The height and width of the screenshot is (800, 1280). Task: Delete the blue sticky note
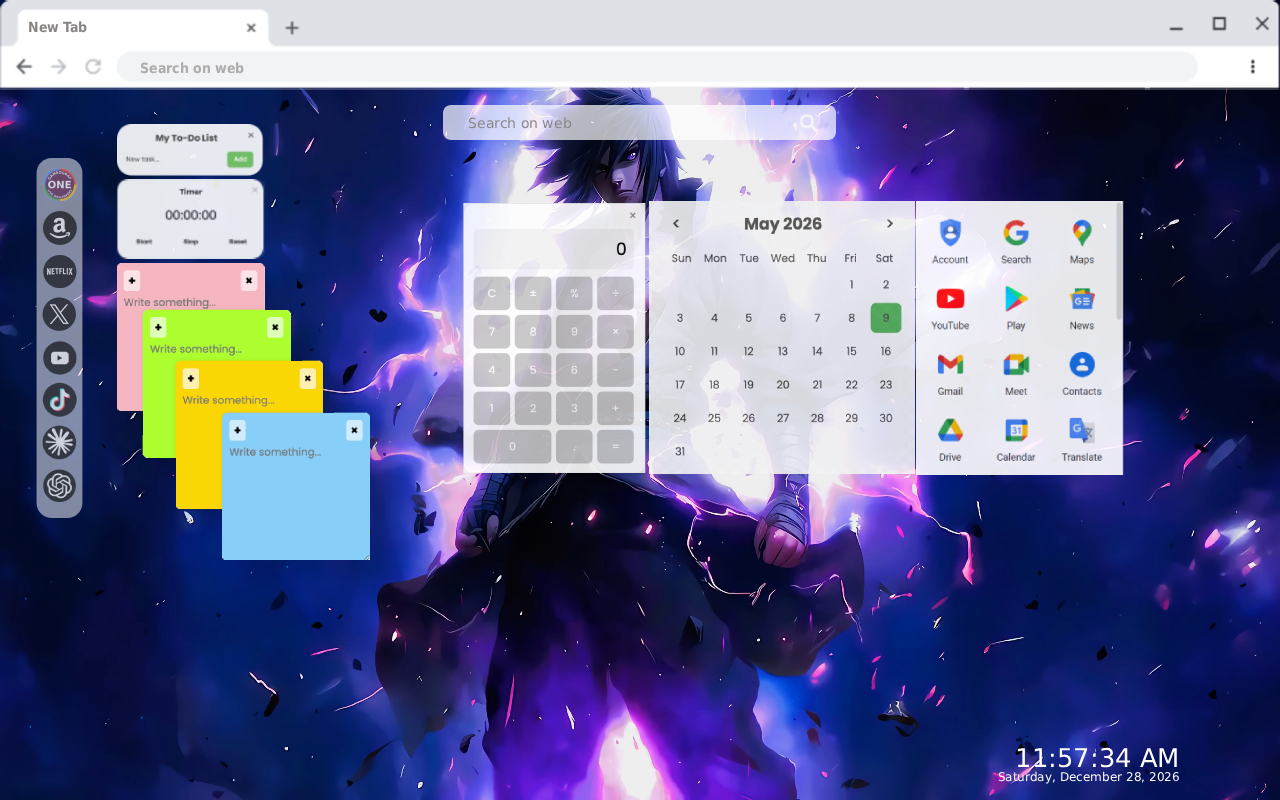point(354,430)
